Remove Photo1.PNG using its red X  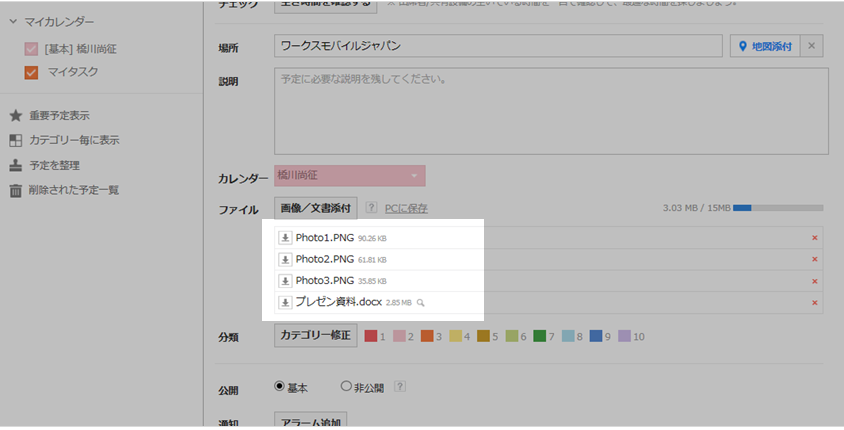coord(814,238)
